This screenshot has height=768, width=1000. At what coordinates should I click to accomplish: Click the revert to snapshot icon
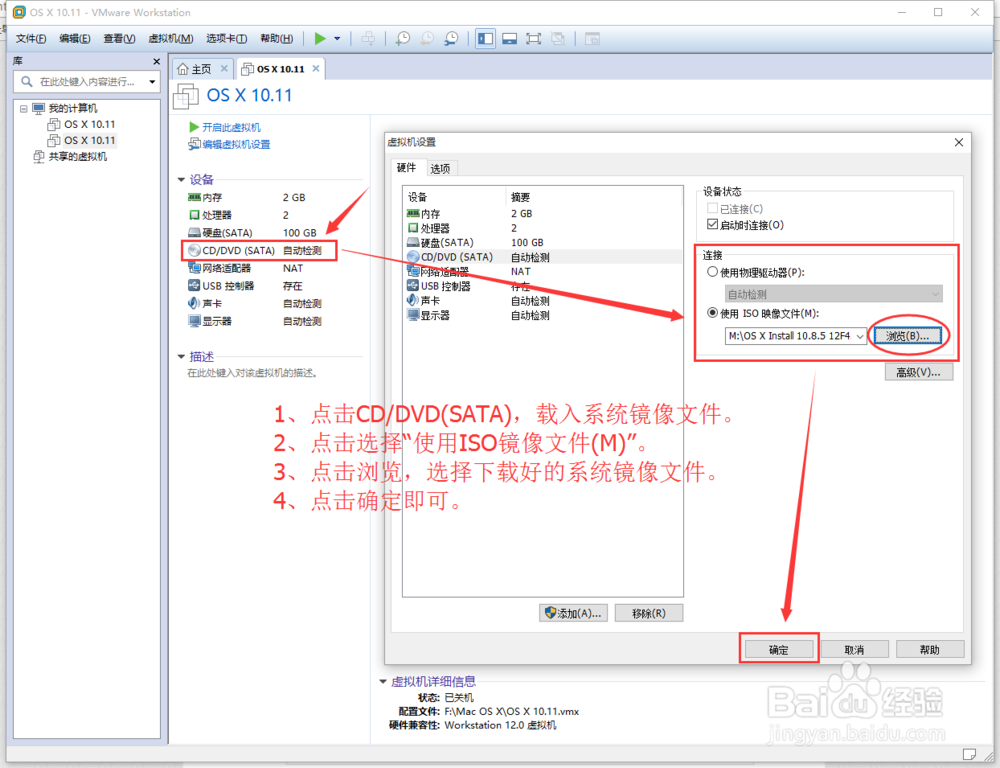427,39
